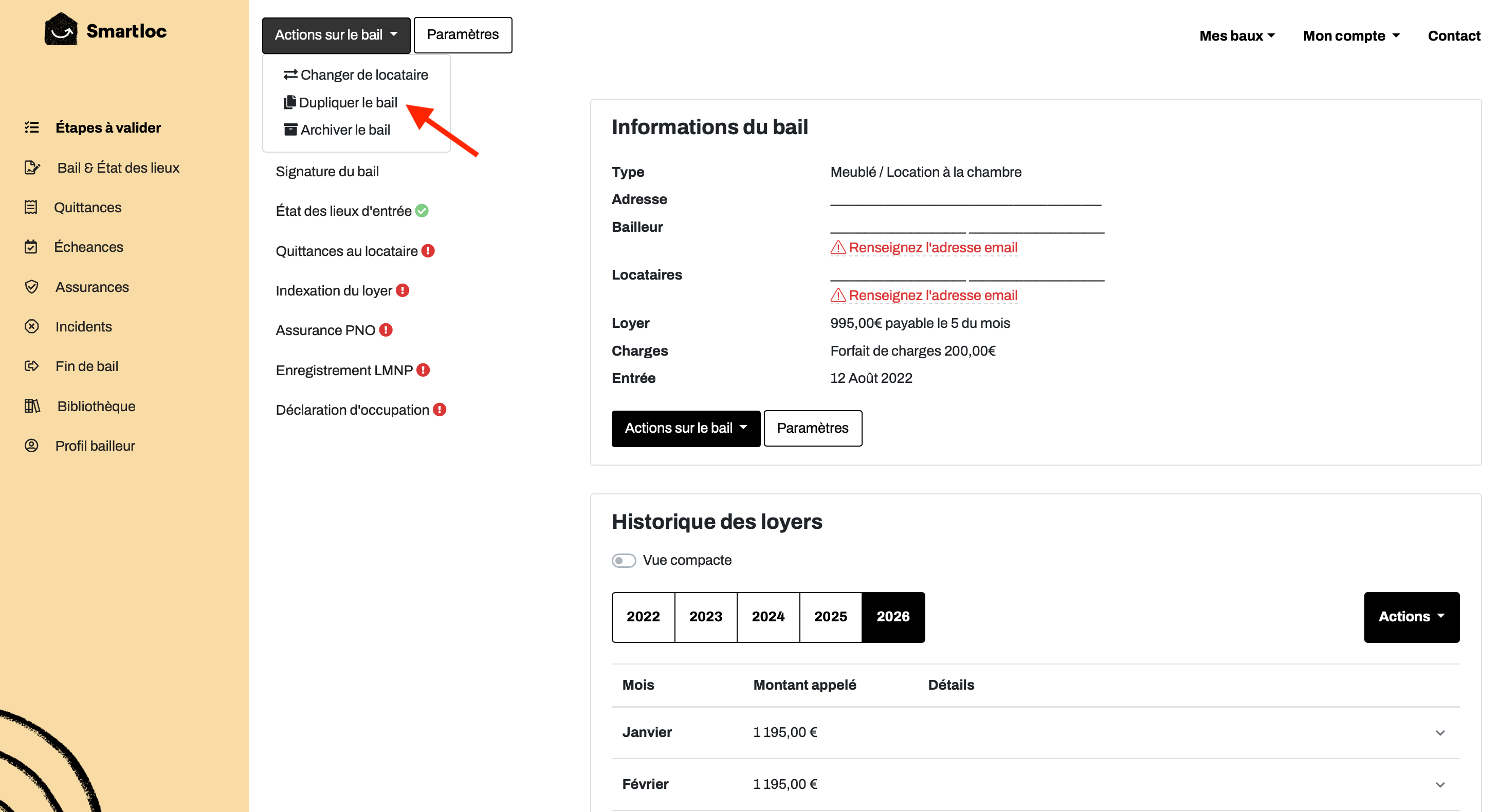Open top Actions sur le bail dropdown

click(x=336, y=35)
